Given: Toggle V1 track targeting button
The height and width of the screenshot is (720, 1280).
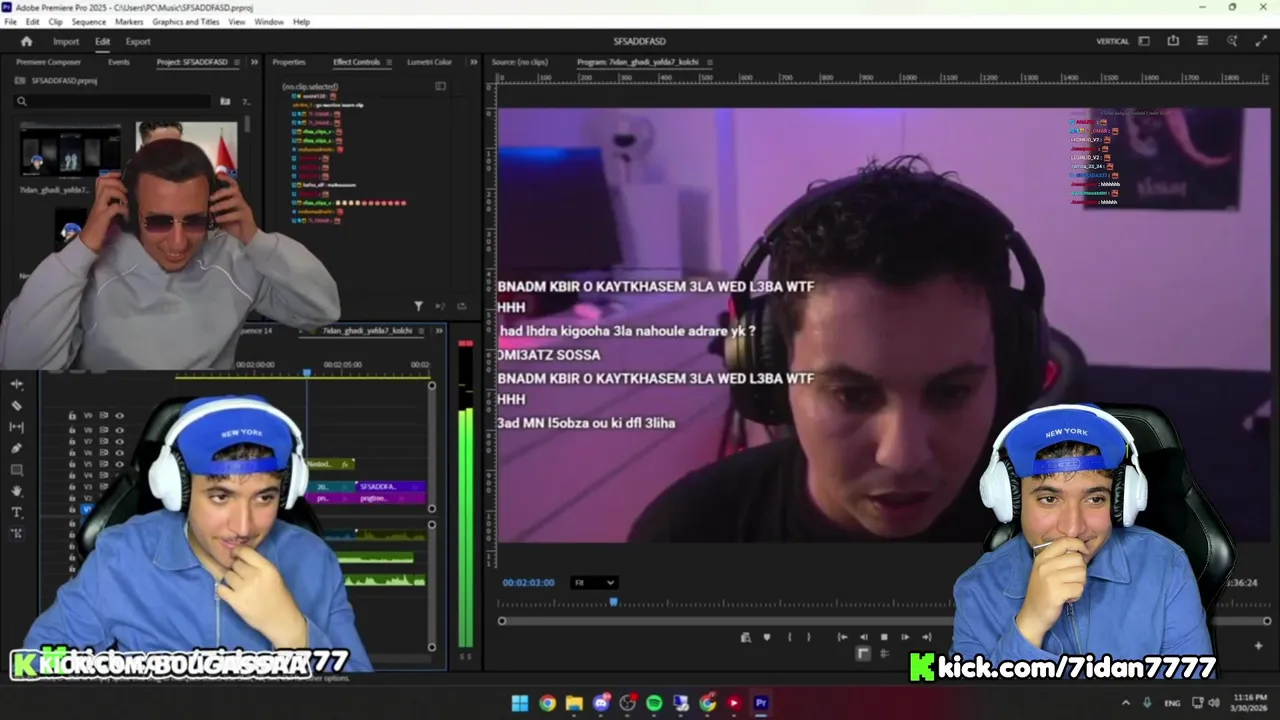Looking at the screenshot, I should (87, 509).
